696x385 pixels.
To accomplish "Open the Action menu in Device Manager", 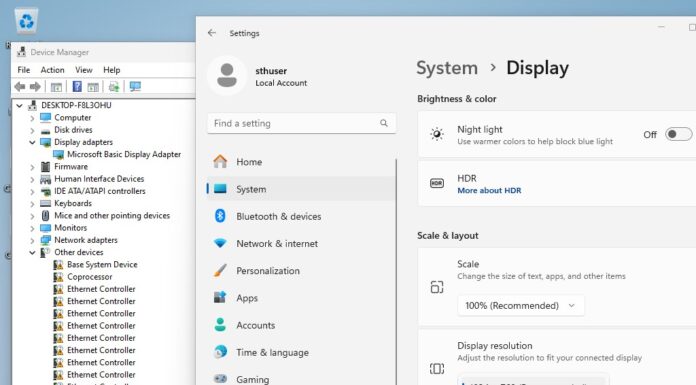I will 52,70.
